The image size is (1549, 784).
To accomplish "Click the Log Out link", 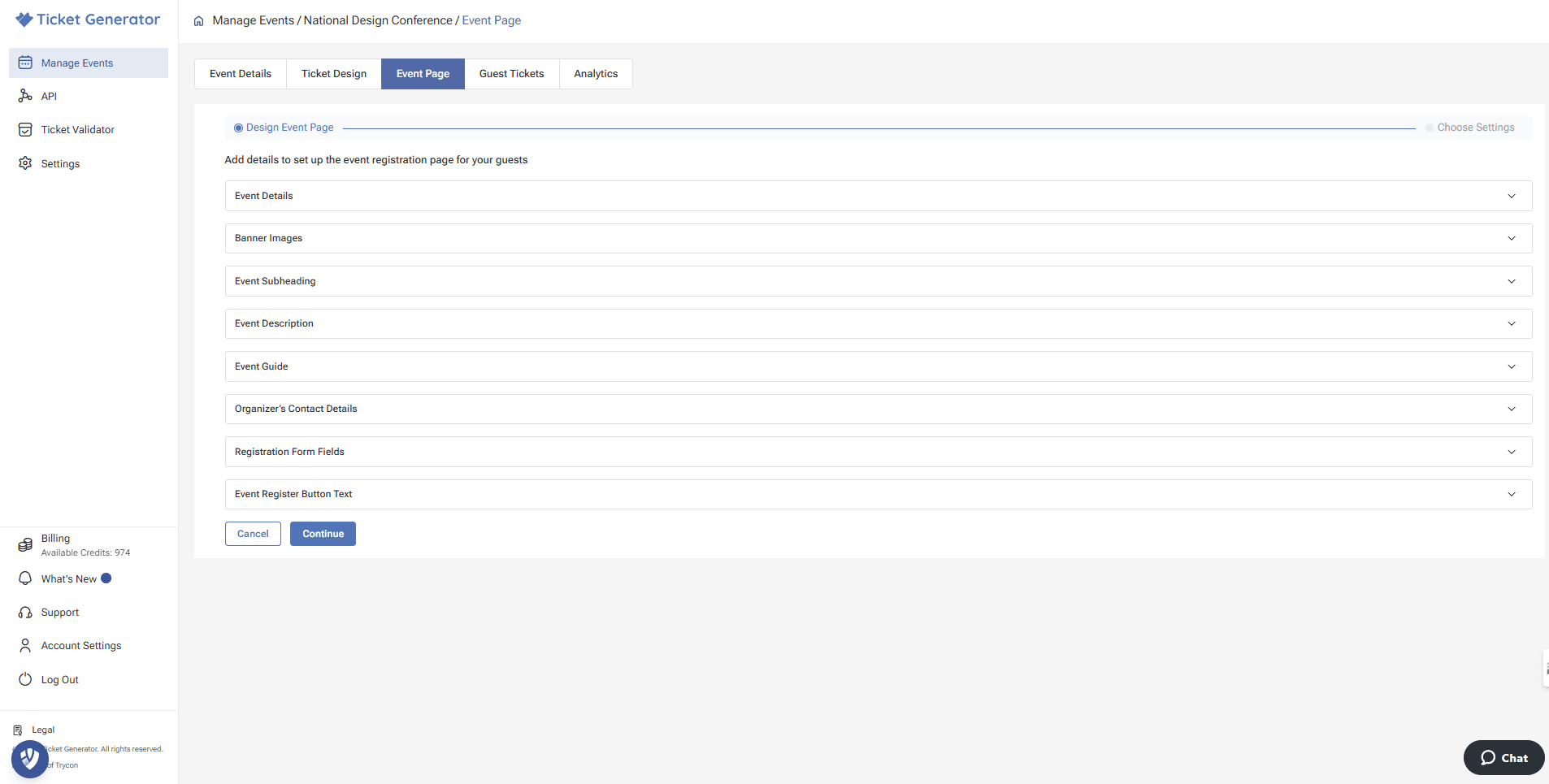I will pos(60,680).
